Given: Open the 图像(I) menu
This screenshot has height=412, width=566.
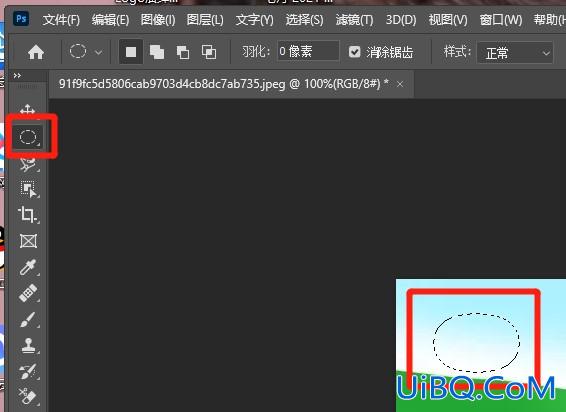Looking at the screenshot, I should tap(158, 19).
